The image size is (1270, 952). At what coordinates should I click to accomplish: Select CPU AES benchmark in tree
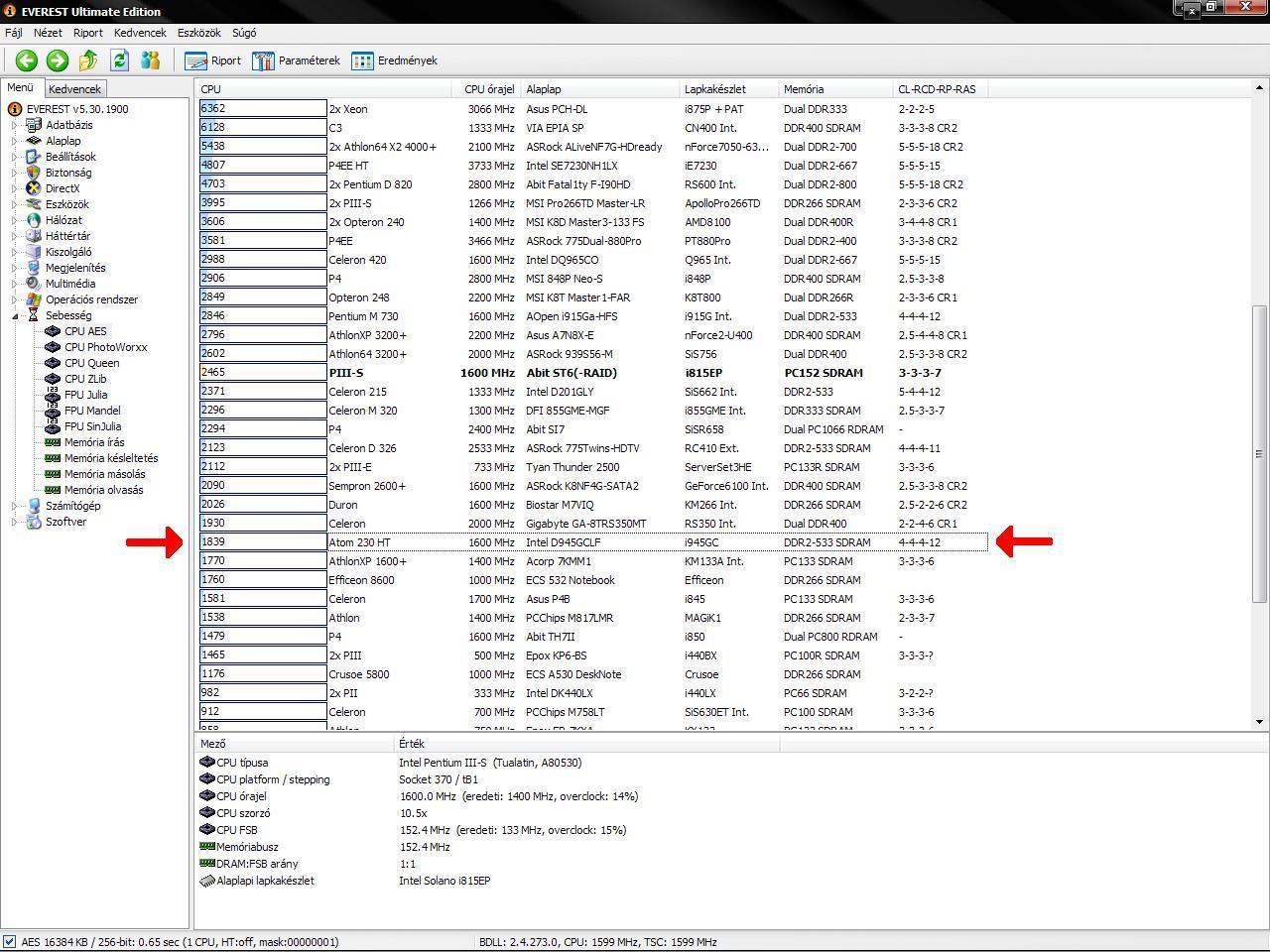[85, 331]
